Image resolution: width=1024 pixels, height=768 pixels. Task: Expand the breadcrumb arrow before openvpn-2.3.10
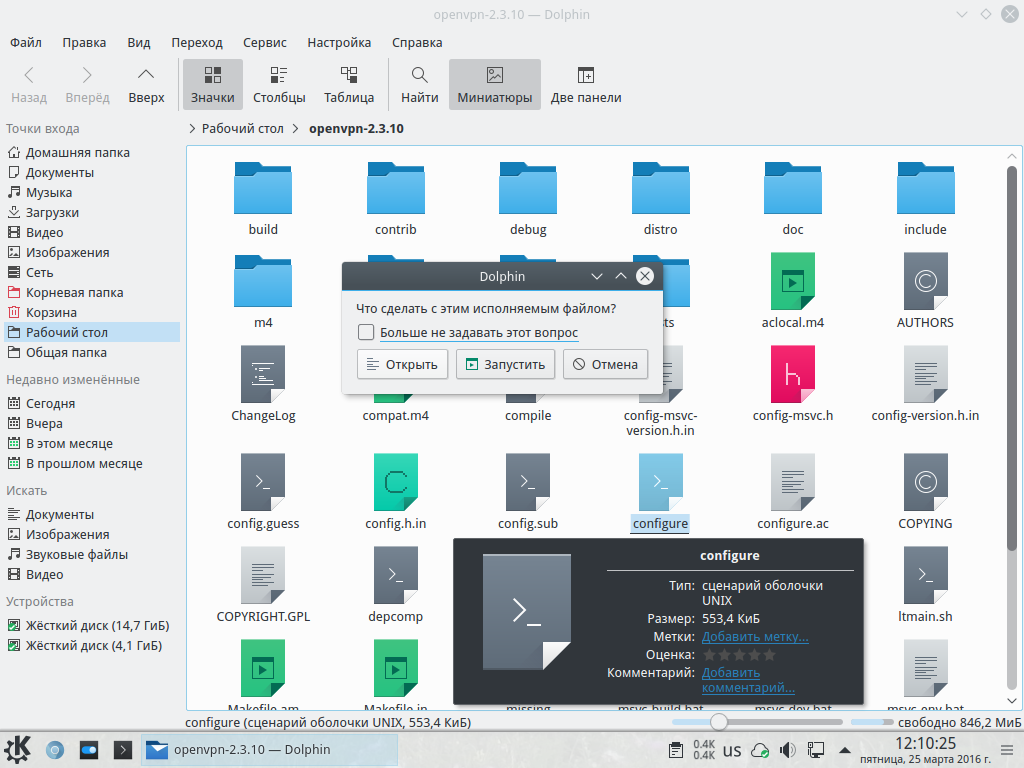[x=295, y=129]
